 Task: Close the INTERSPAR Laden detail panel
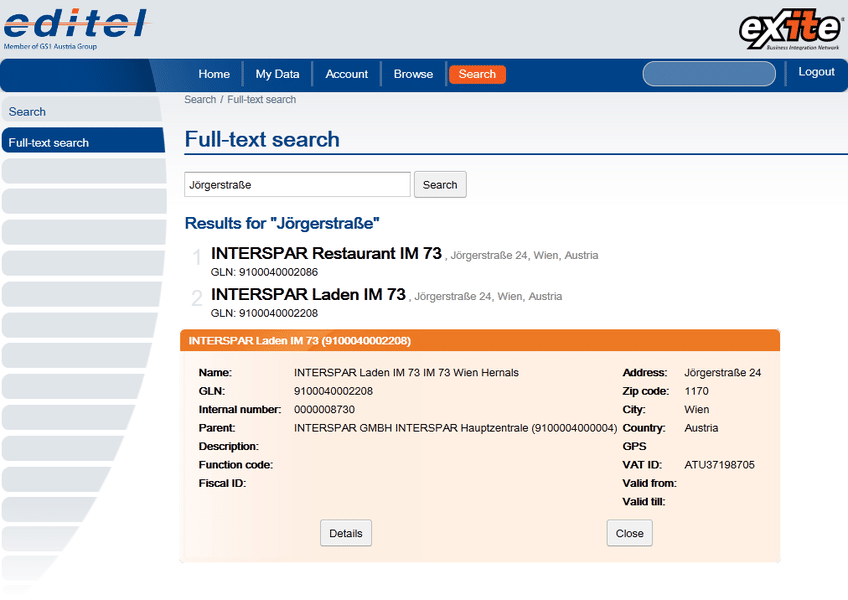(630, 533)
